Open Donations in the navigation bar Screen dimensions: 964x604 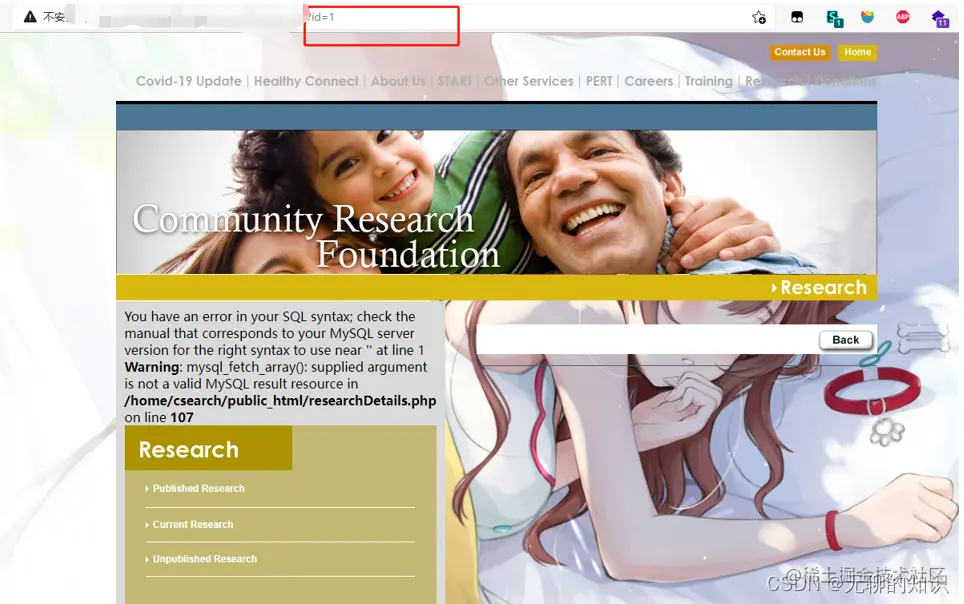pyautogui.click(x=847, y=81)
